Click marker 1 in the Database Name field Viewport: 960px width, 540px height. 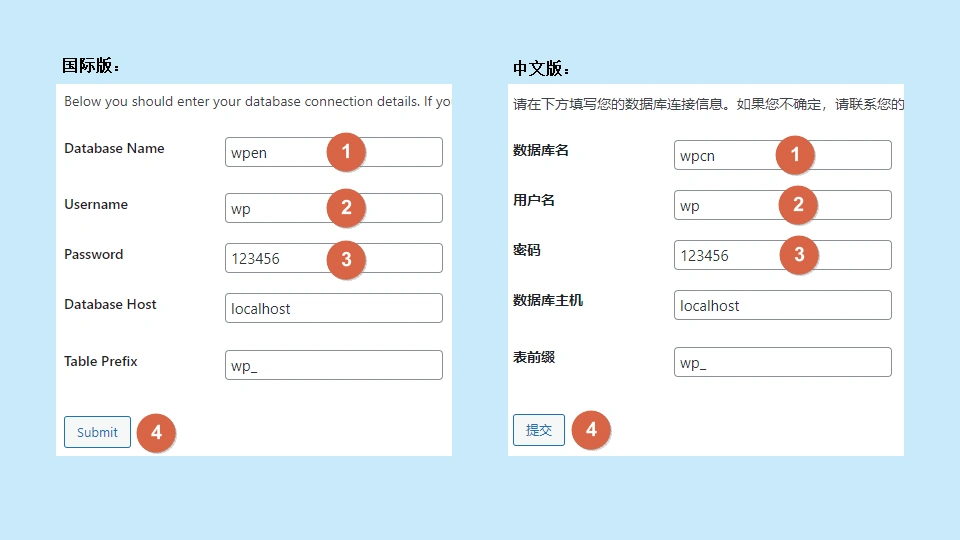point(346,152)
